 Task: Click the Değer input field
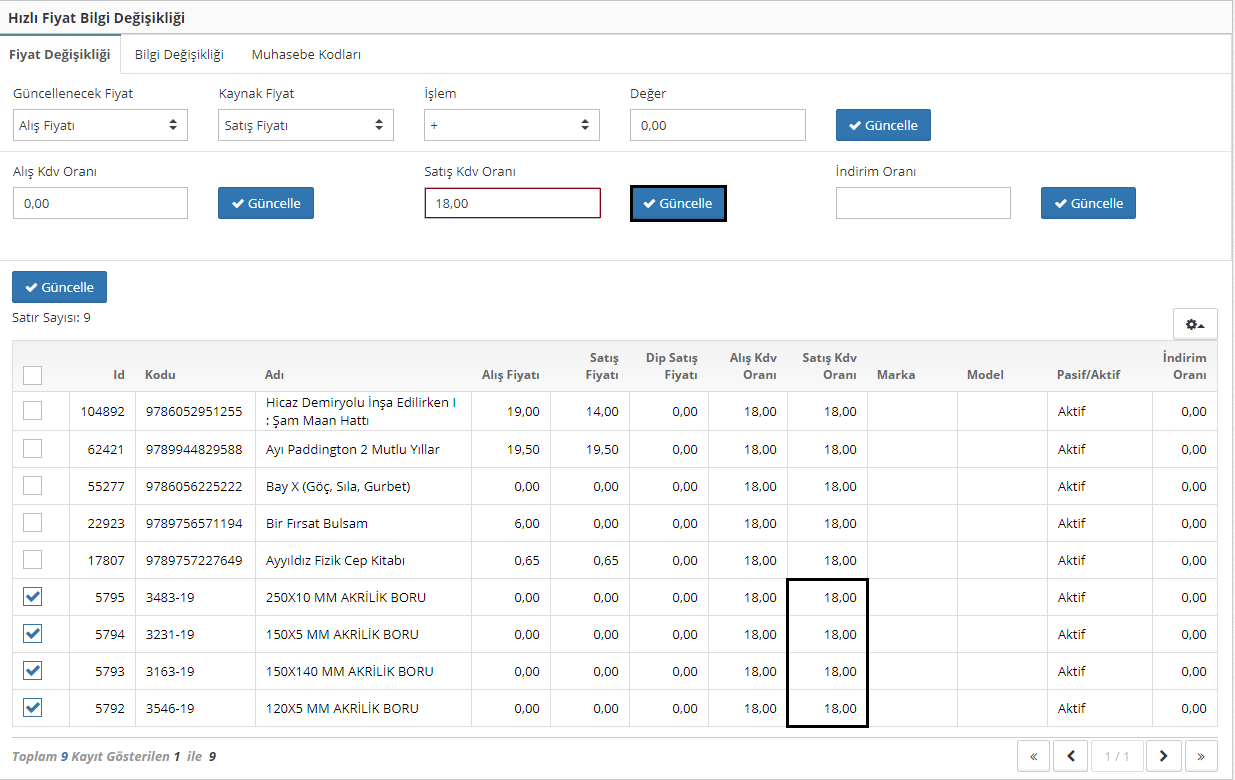click(717, 126)
